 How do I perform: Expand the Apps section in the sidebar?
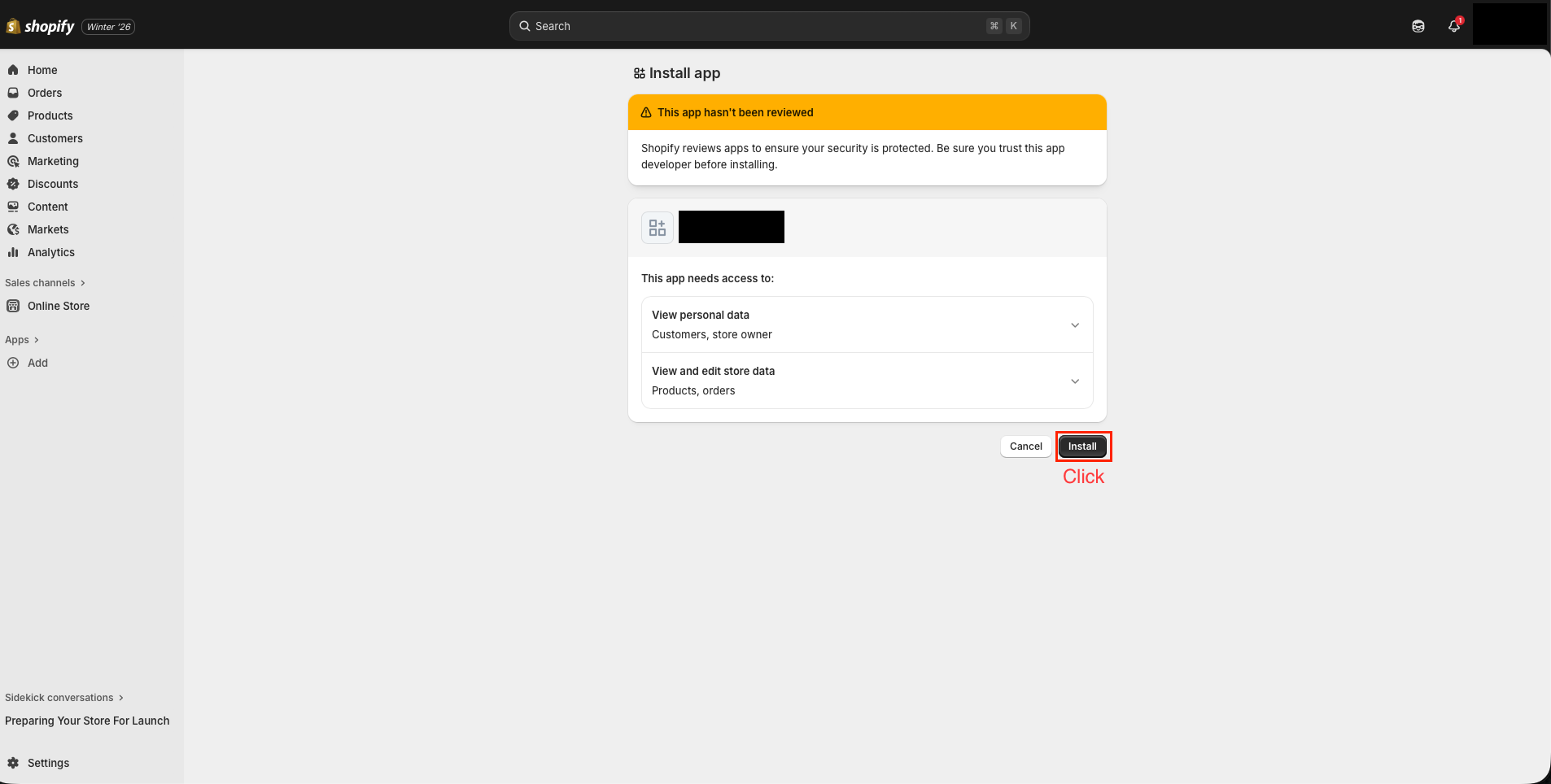[22, 339]
